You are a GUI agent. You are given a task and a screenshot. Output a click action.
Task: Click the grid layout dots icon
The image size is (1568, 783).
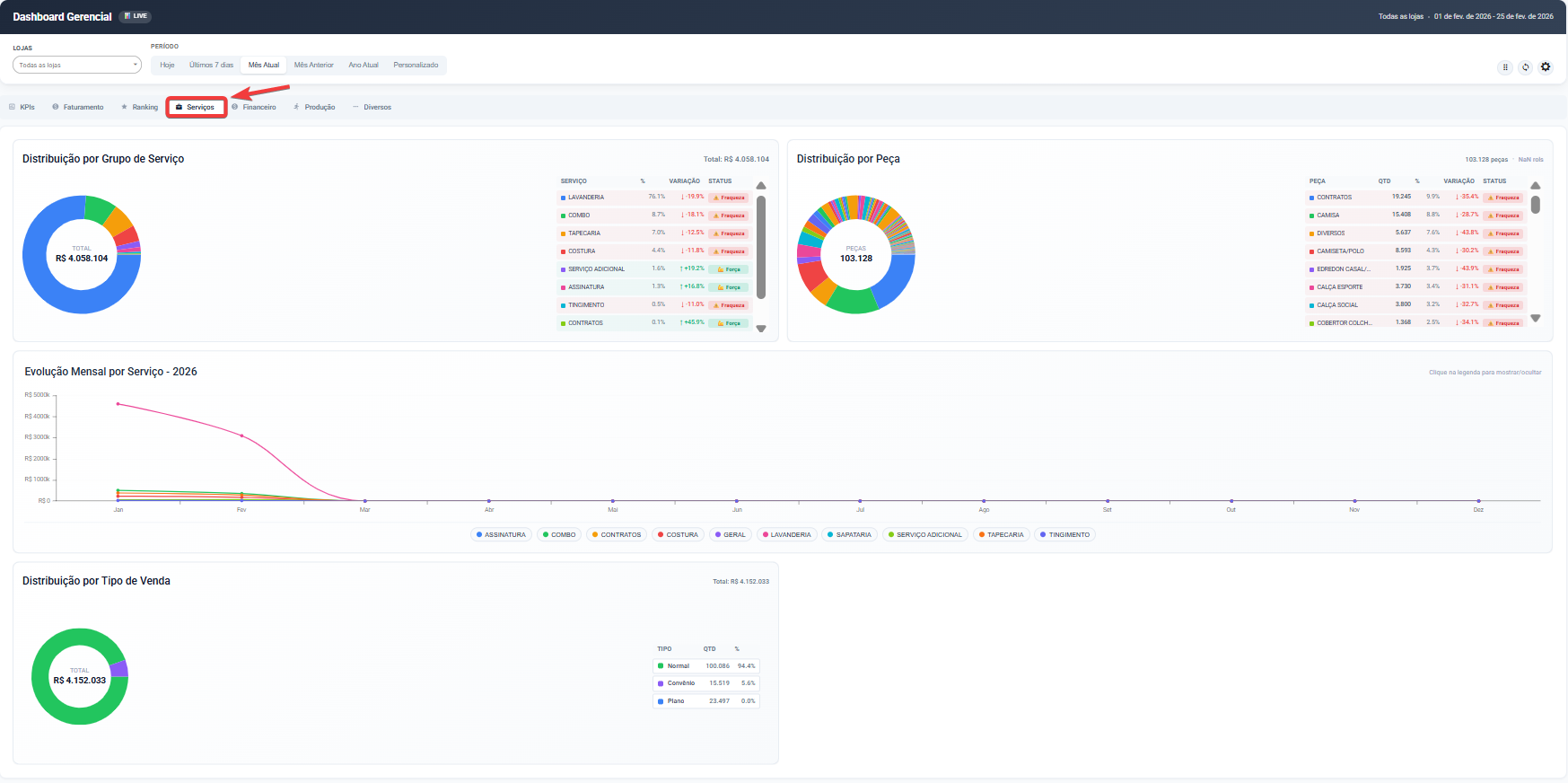pyautogui.click(x=1505, y=67)
